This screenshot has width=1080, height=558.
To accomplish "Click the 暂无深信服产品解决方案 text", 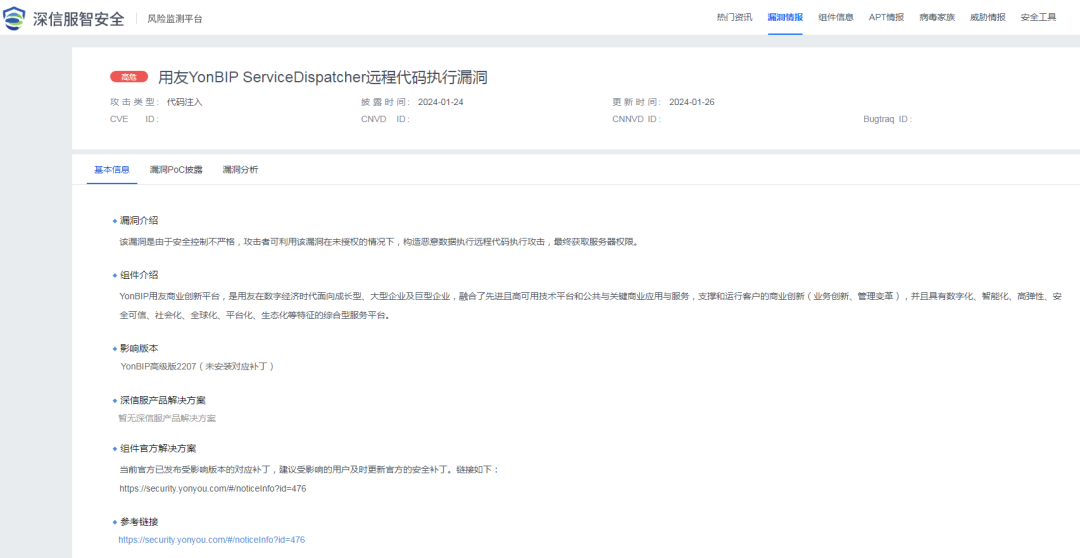I will pos(167,418).
